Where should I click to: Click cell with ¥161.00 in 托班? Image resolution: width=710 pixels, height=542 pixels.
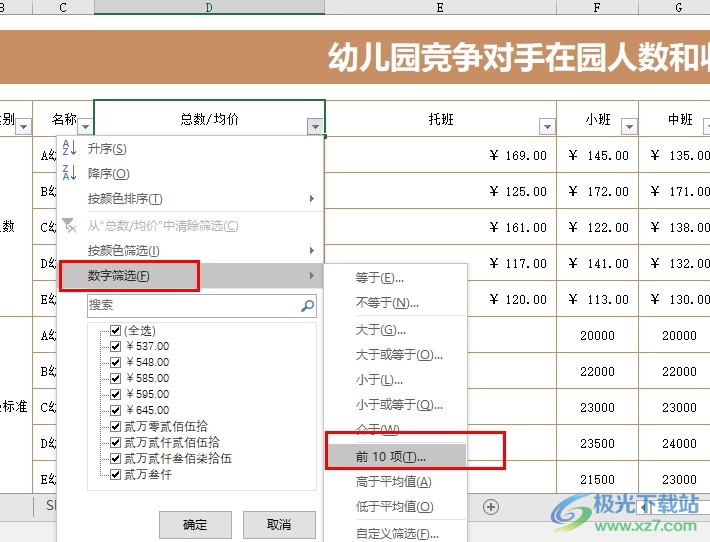click(x=441, y=227)
